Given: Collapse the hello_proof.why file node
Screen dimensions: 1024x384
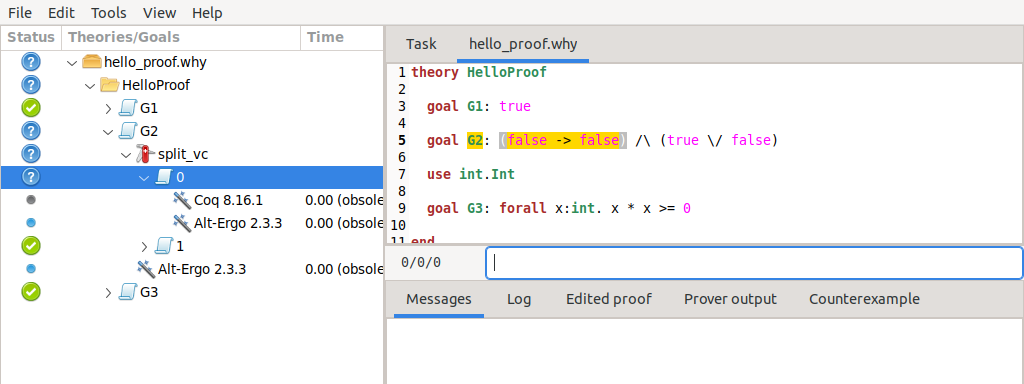Looking at the screenshot, I should click(x=72, y=63).
